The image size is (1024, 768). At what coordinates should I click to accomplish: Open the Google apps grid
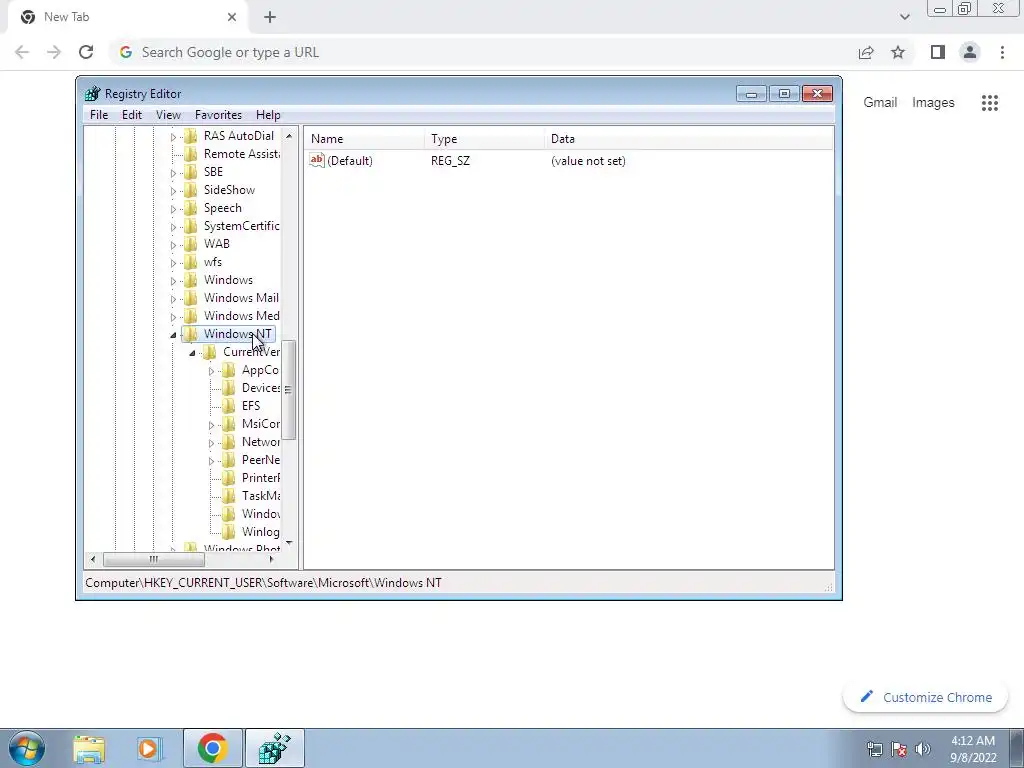[989, 103]
